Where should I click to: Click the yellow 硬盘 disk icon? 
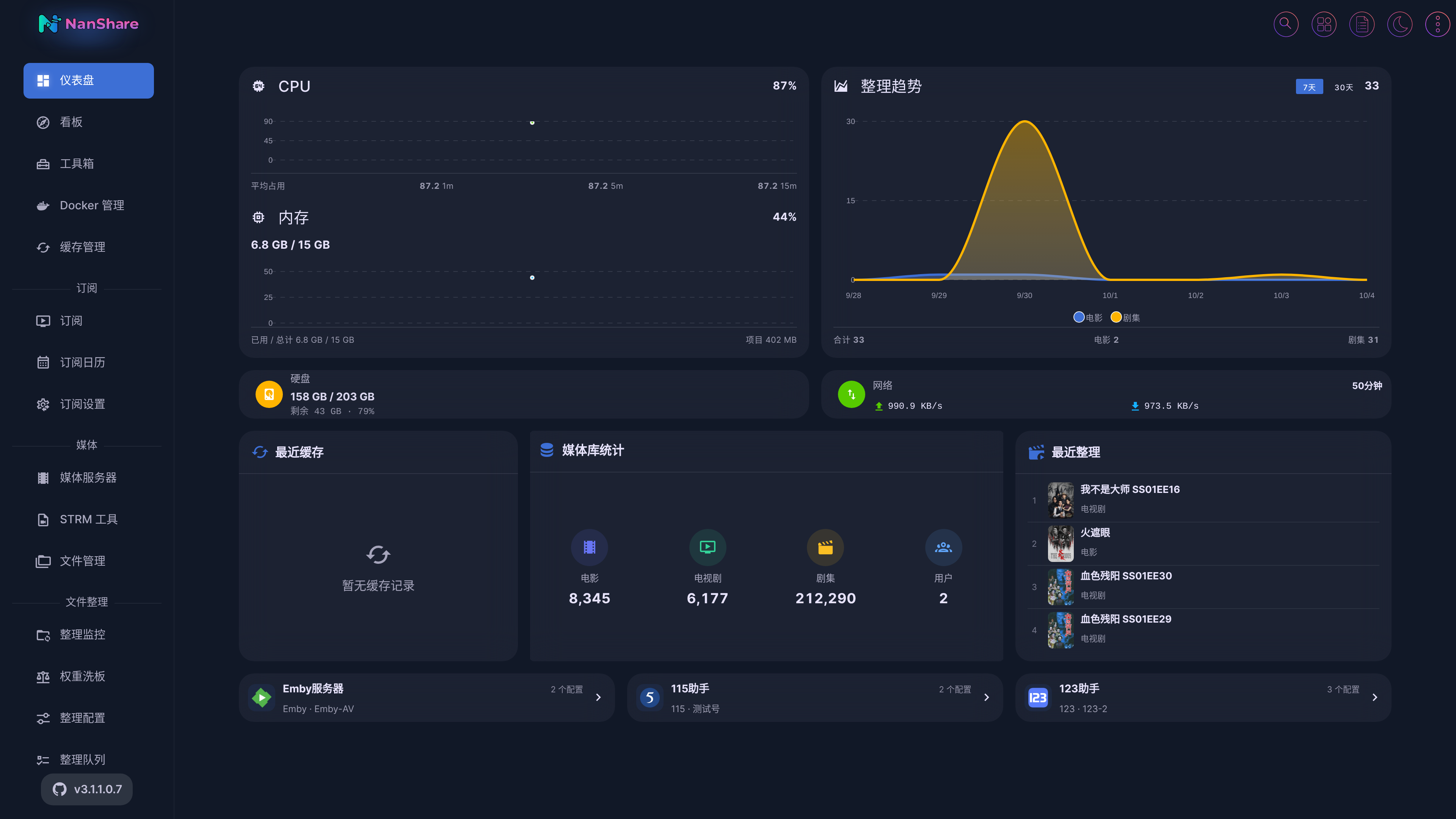coord(269,394)
